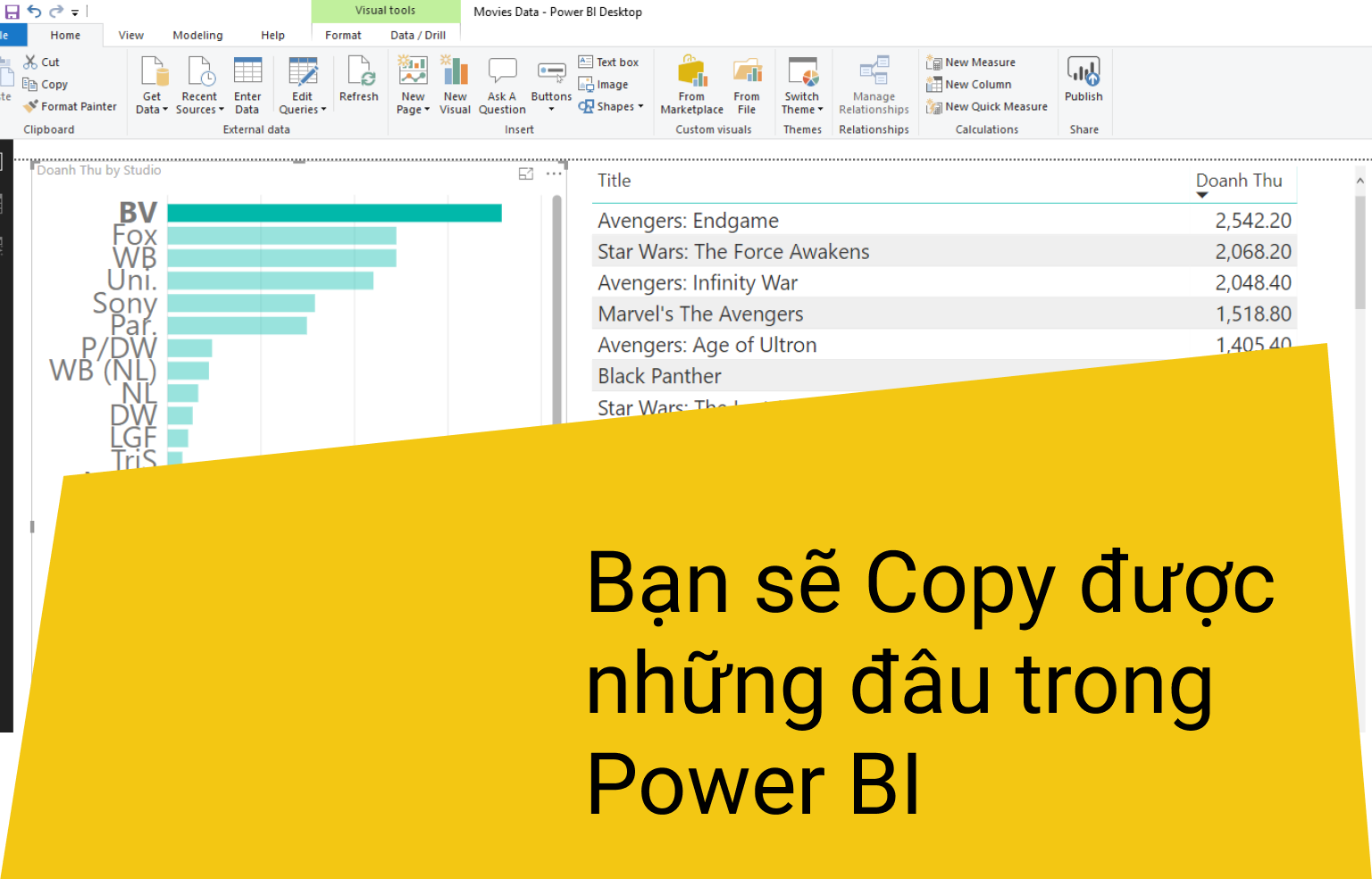Open the Format visual tools tab
Viewport: 1372px width, 879px height.
click(343, 35)
